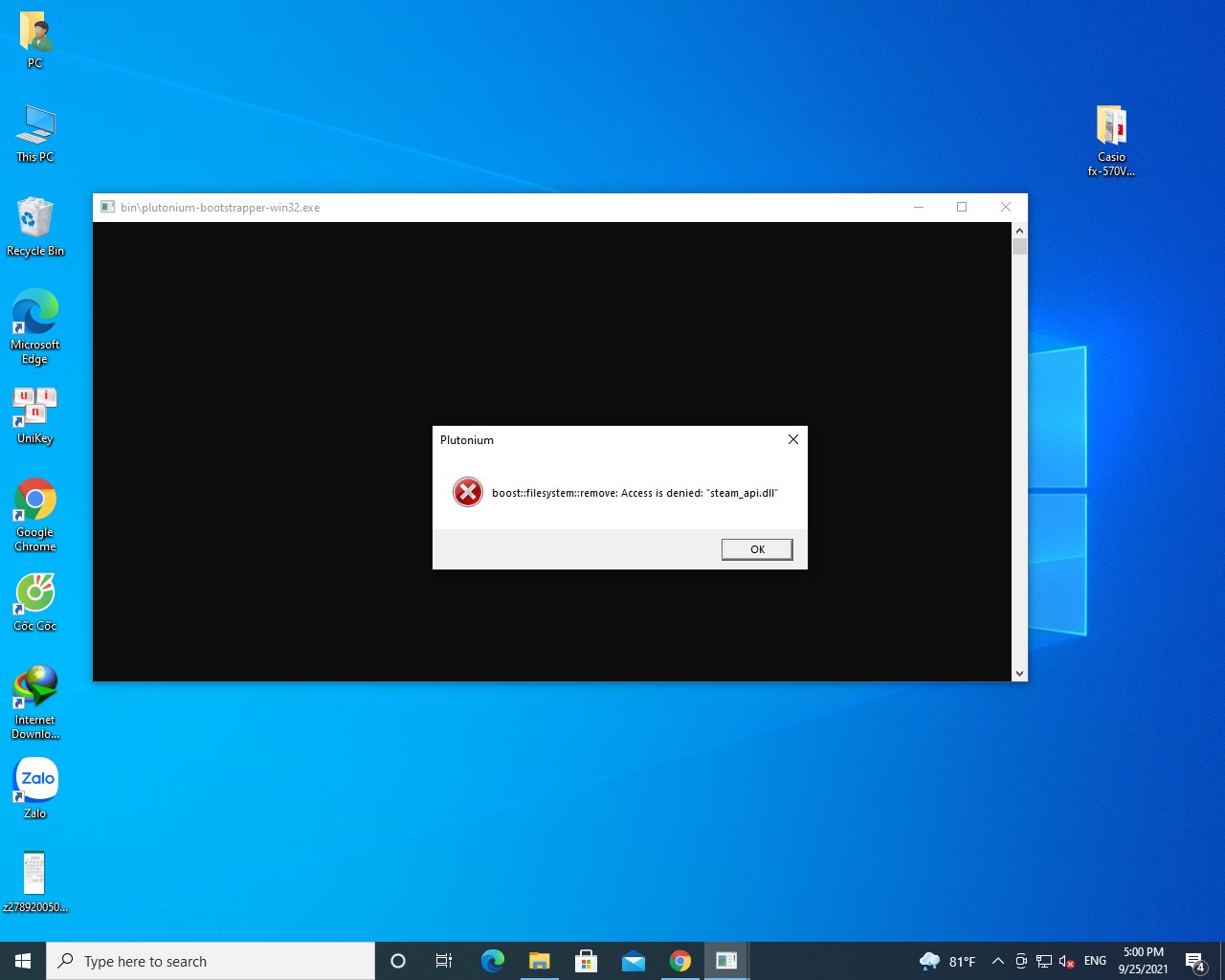Open File Explorer from the taskbar
This screenshot has height=980, width=1225.
[x=539, y=961]
